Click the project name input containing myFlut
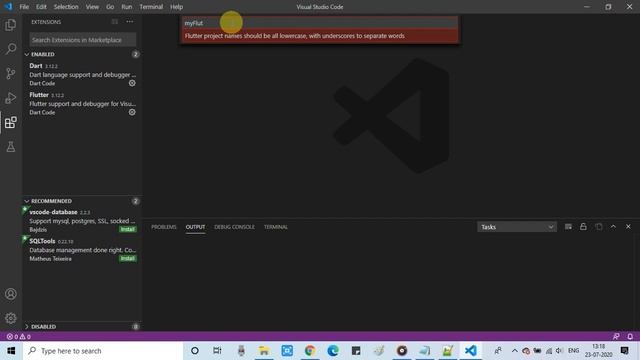Viewport: 640px width, 360px height. (x=320, y=23)
